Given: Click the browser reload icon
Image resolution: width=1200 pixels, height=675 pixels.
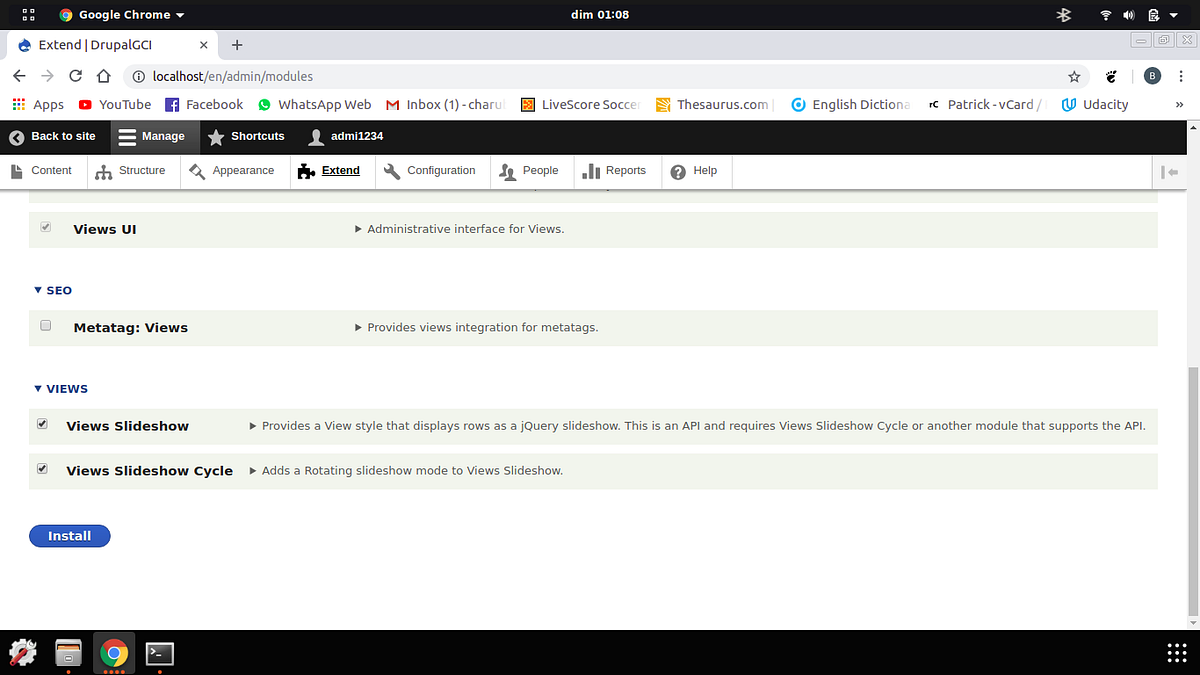Looking at the screenshot, I should (x=75, y=76).
